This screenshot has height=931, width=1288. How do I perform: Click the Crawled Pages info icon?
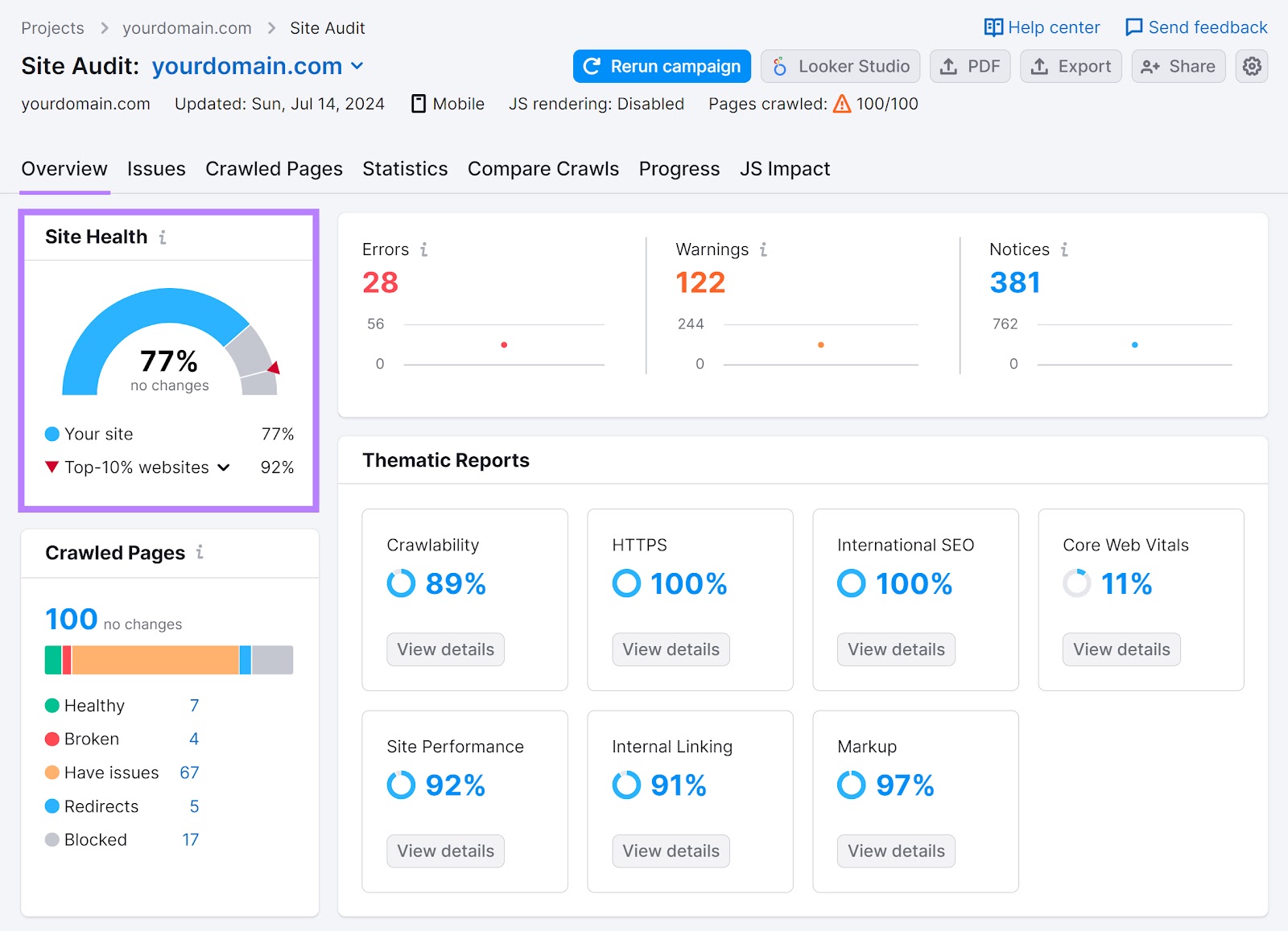click(199, 553)
